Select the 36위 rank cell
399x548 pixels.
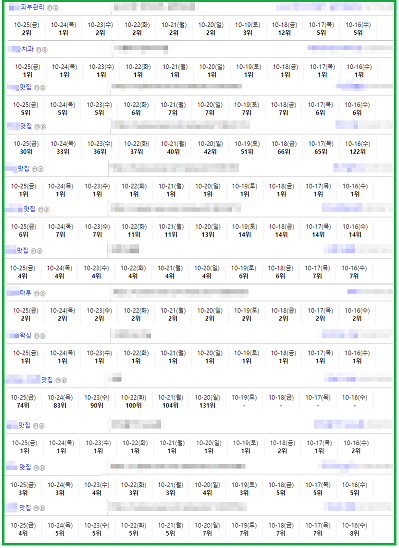tap(100, 152)
